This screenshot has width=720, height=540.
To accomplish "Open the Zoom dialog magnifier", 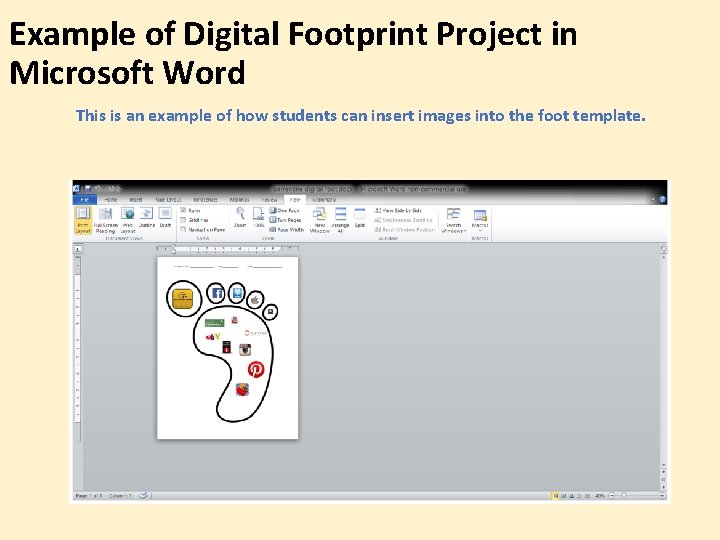I will pos(240,218).
